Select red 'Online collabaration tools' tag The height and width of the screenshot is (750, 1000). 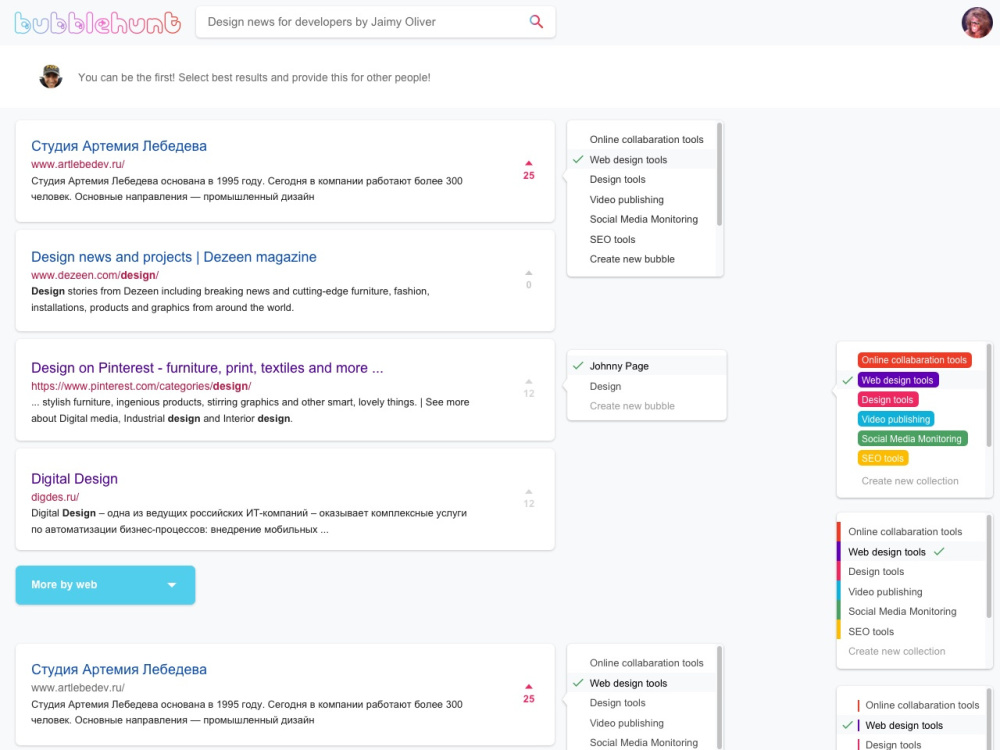[x=914, y=360]
